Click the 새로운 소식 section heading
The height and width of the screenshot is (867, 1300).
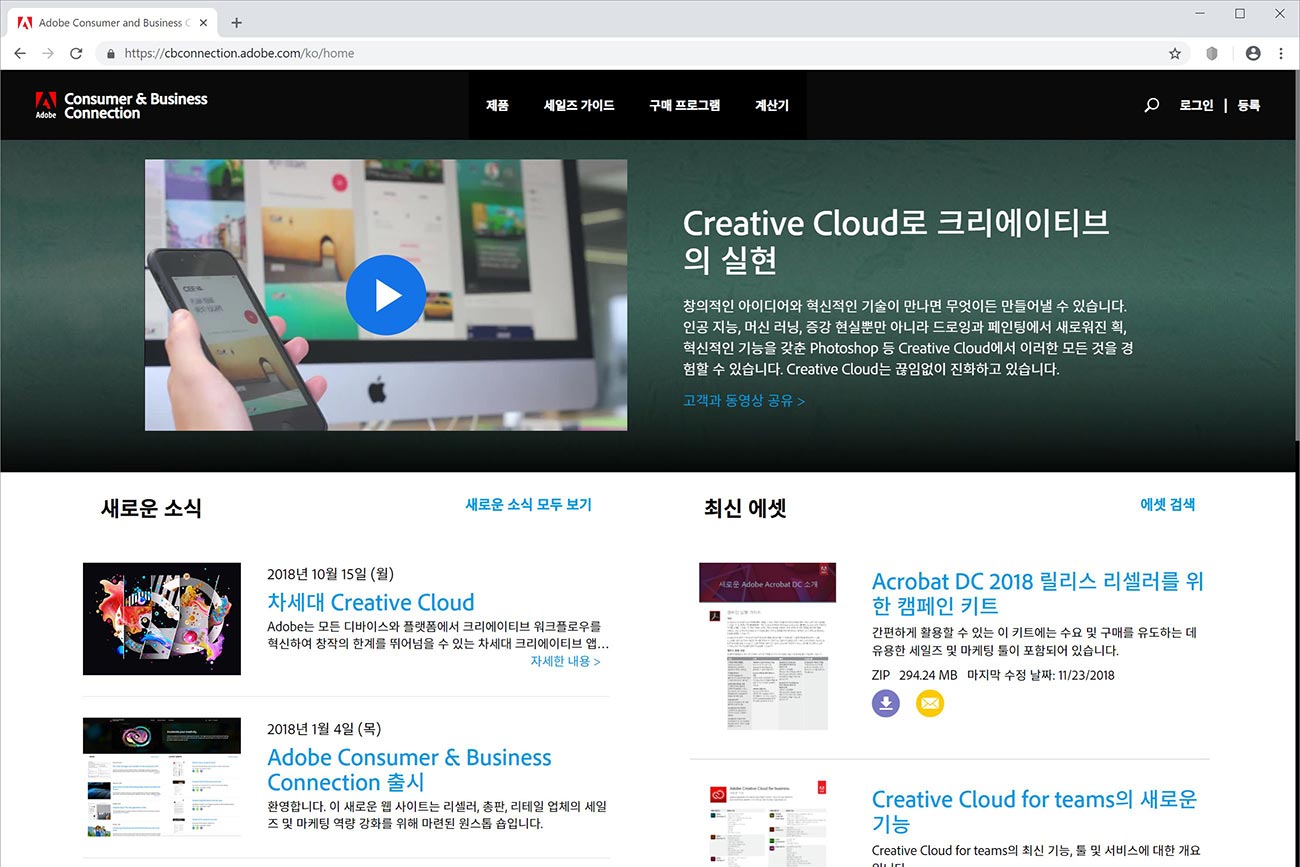pyautogui.click(x=151, y=508)
